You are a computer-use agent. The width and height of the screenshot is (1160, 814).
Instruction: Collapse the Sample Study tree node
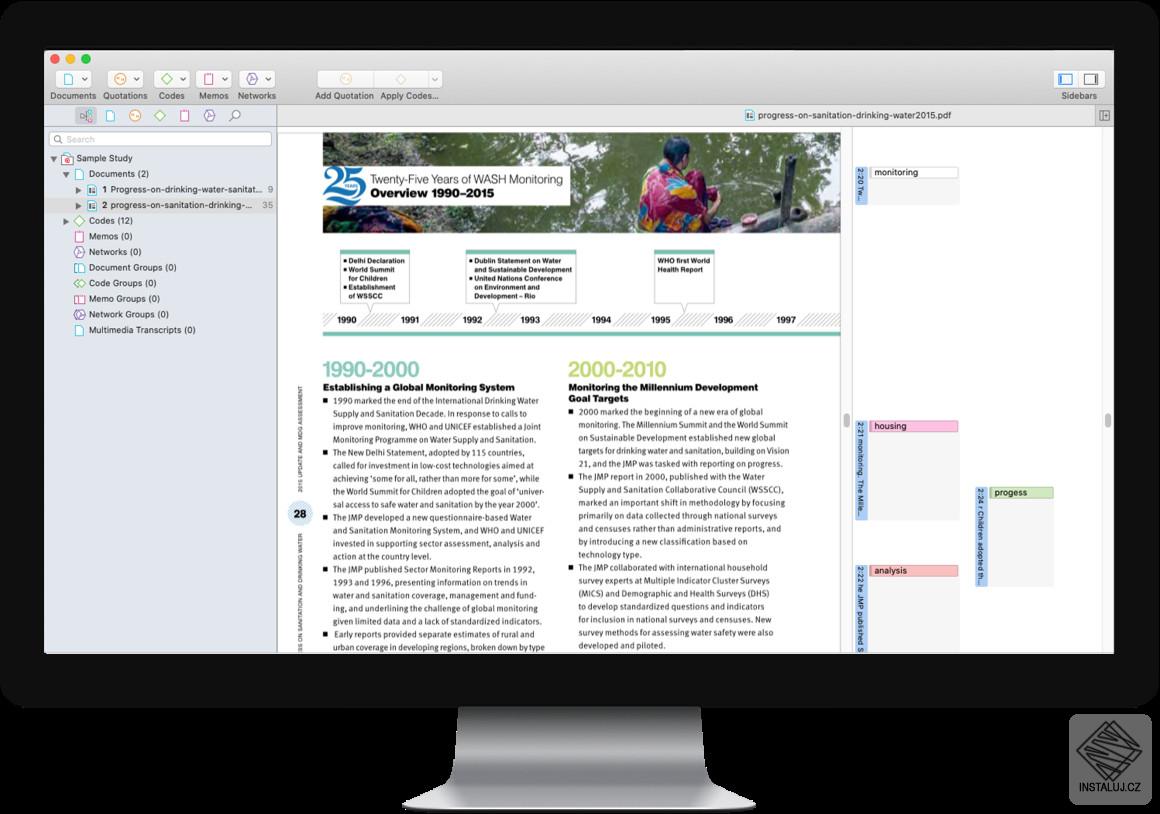click(54, 159)
